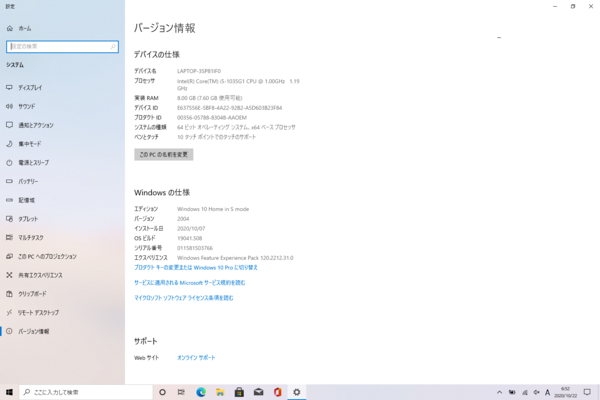The height and width of the screenshot is (400, 600).
Task: Click the Settings gear in the taskbar
Action: click(297, 392)
